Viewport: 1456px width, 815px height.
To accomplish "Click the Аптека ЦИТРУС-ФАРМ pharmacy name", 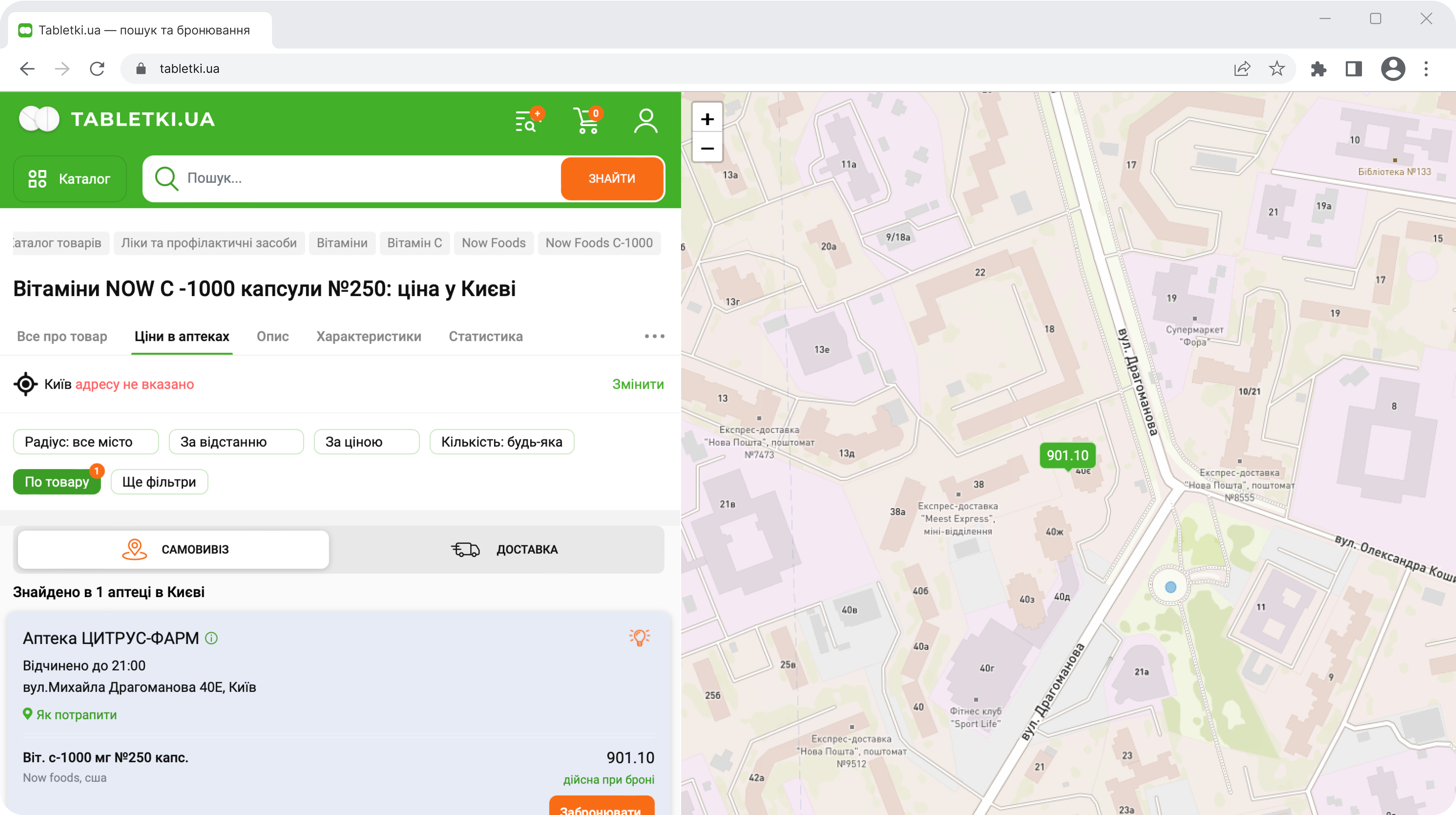I will tap(111, 638).
